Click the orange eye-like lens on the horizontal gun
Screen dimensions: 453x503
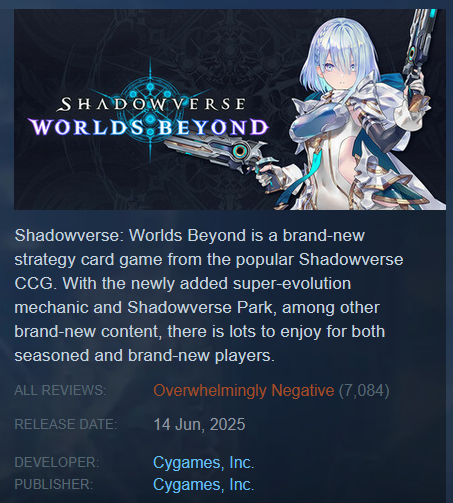[240, 151]
